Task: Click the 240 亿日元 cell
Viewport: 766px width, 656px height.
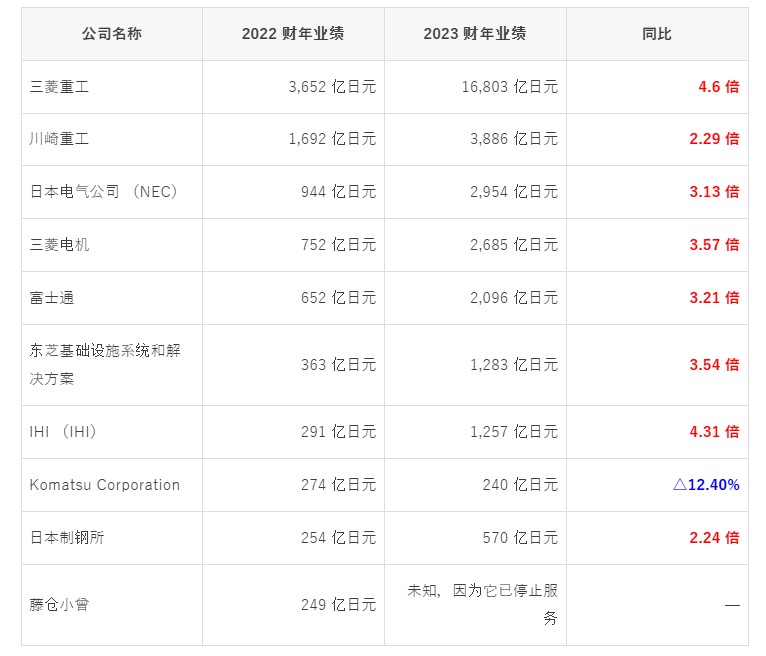Action: tap(475, 485)
